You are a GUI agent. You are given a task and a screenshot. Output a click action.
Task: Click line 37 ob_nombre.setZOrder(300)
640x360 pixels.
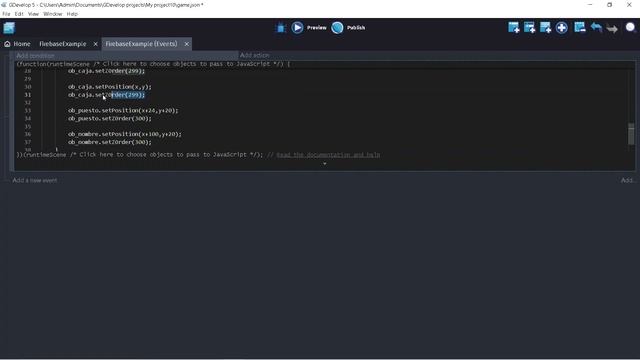(x=110, y=142)
